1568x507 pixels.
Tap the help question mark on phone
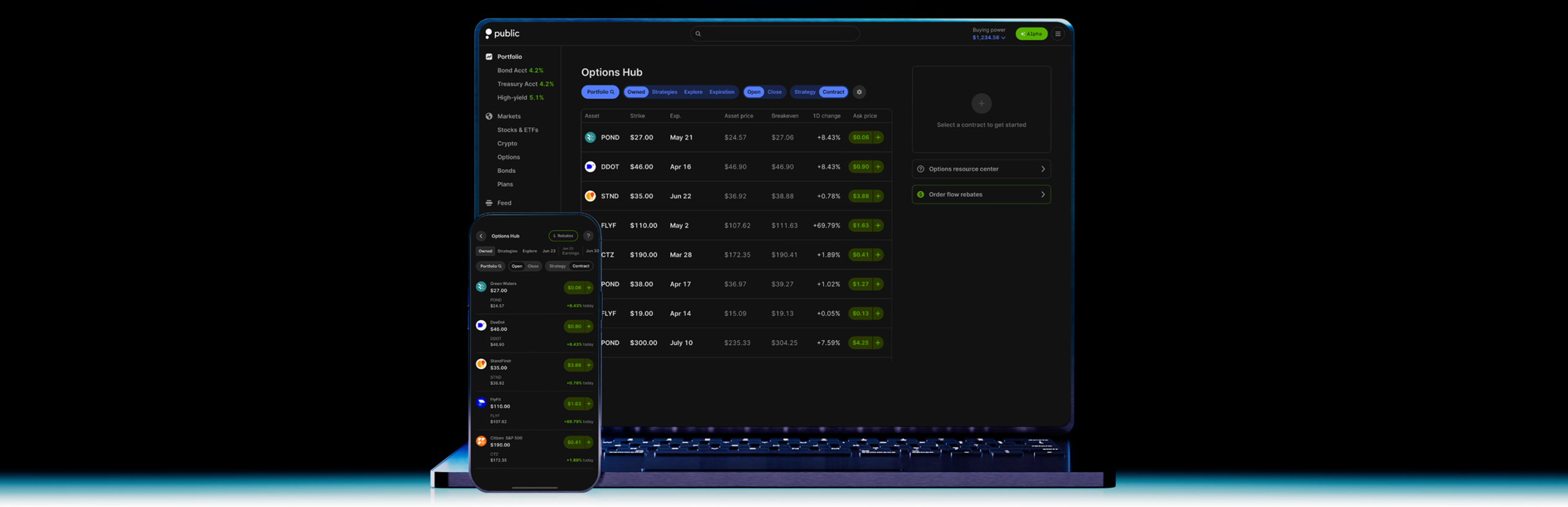tap(588, 236)
